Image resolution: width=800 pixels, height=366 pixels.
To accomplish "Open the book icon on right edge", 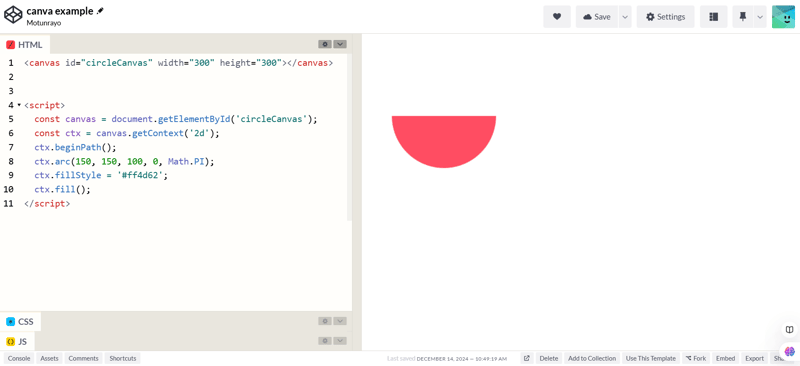I will pos(789,329).
